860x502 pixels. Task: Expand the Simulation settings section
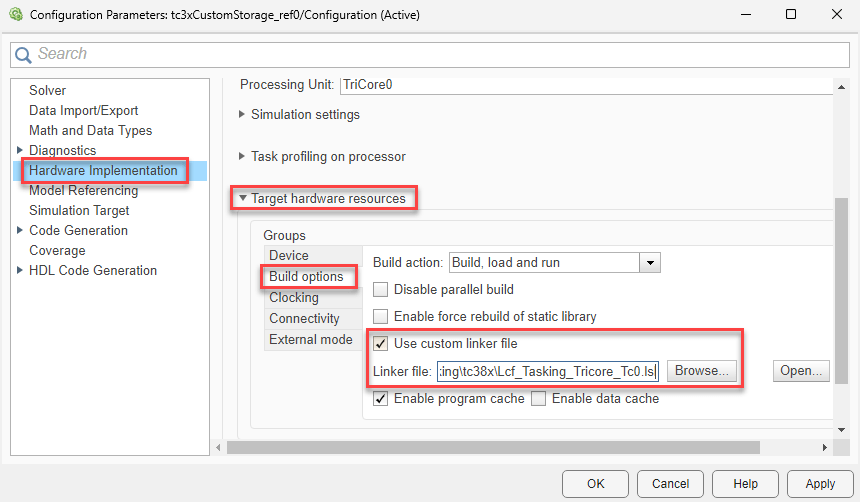[x=242, y=115]
